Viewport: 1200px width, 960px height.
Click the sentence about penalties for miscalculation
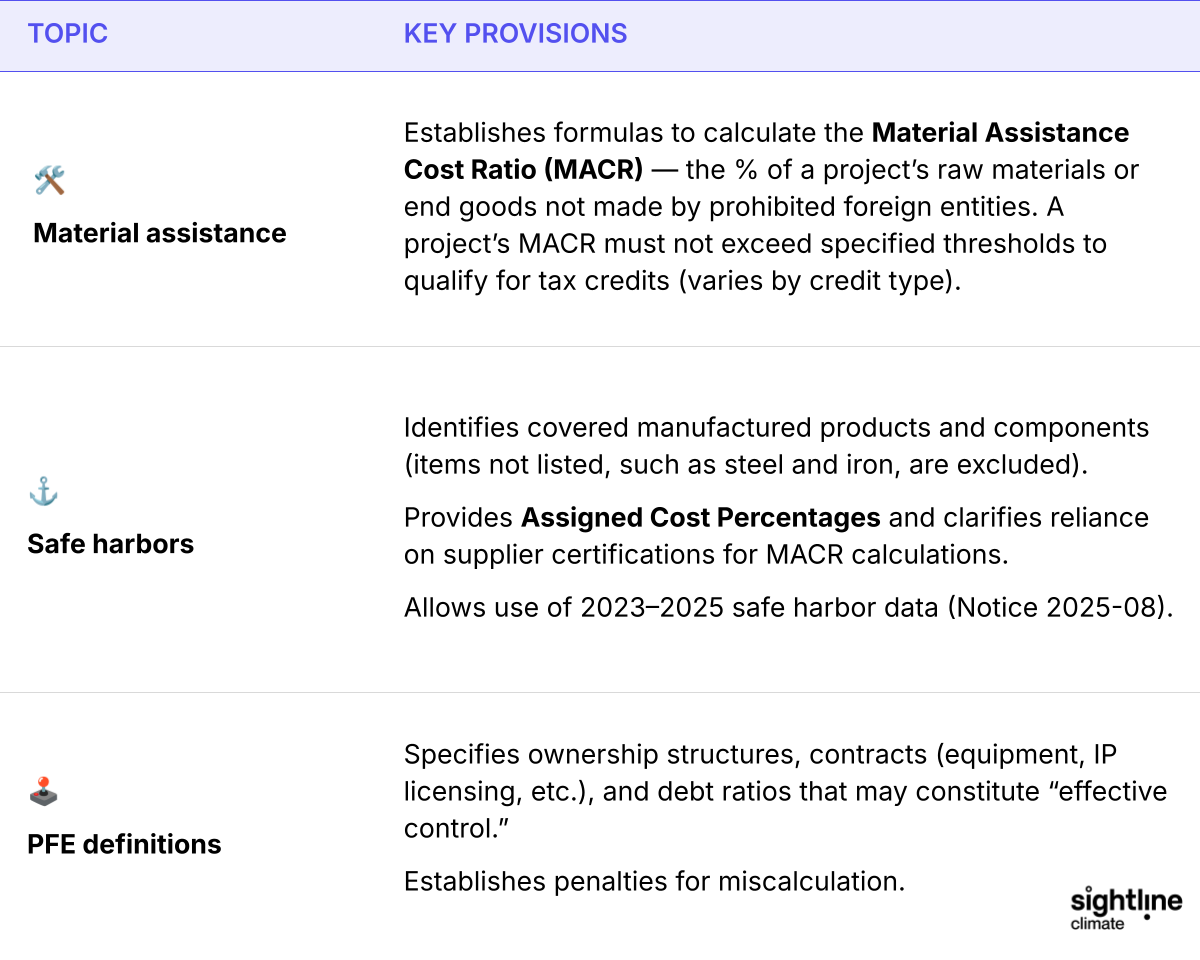coord(654,881)
